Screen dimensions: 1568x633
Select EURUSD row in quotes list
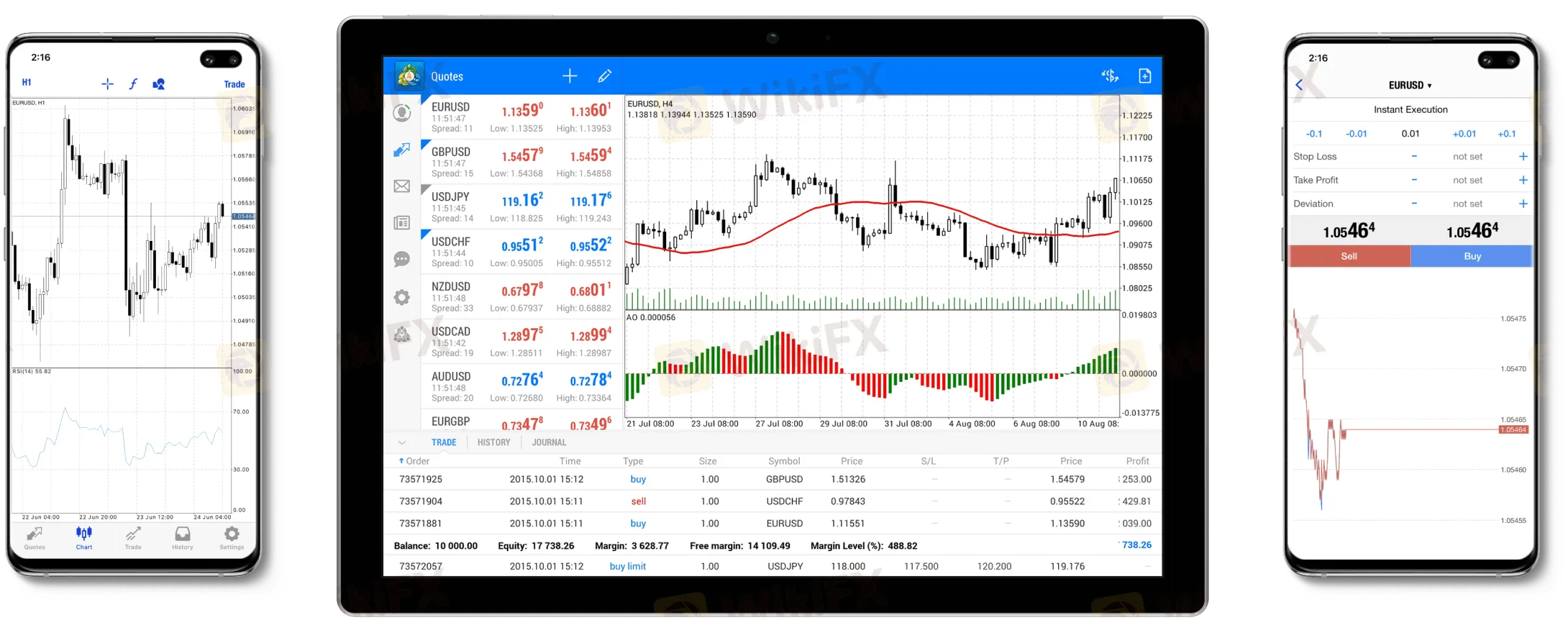click(522, 117)
